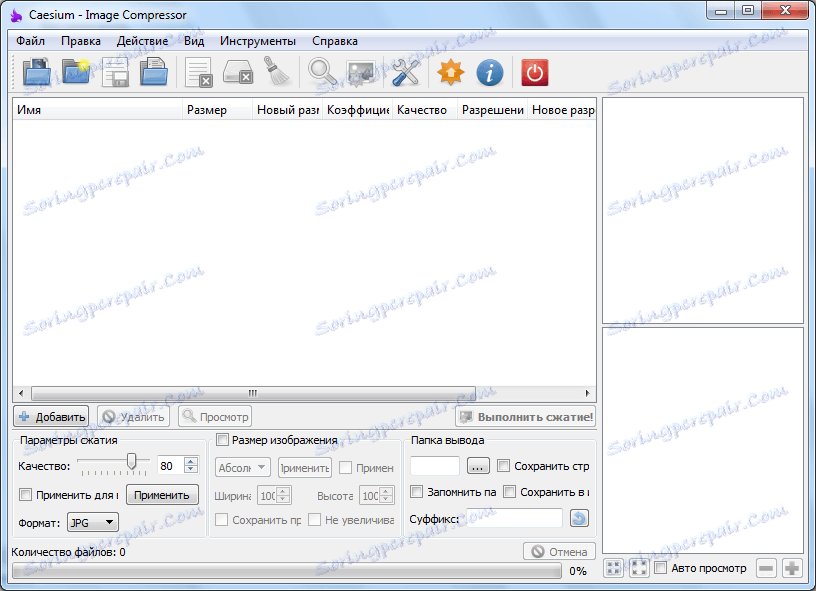Click the Open list toolbar icon

pos(154,72)
